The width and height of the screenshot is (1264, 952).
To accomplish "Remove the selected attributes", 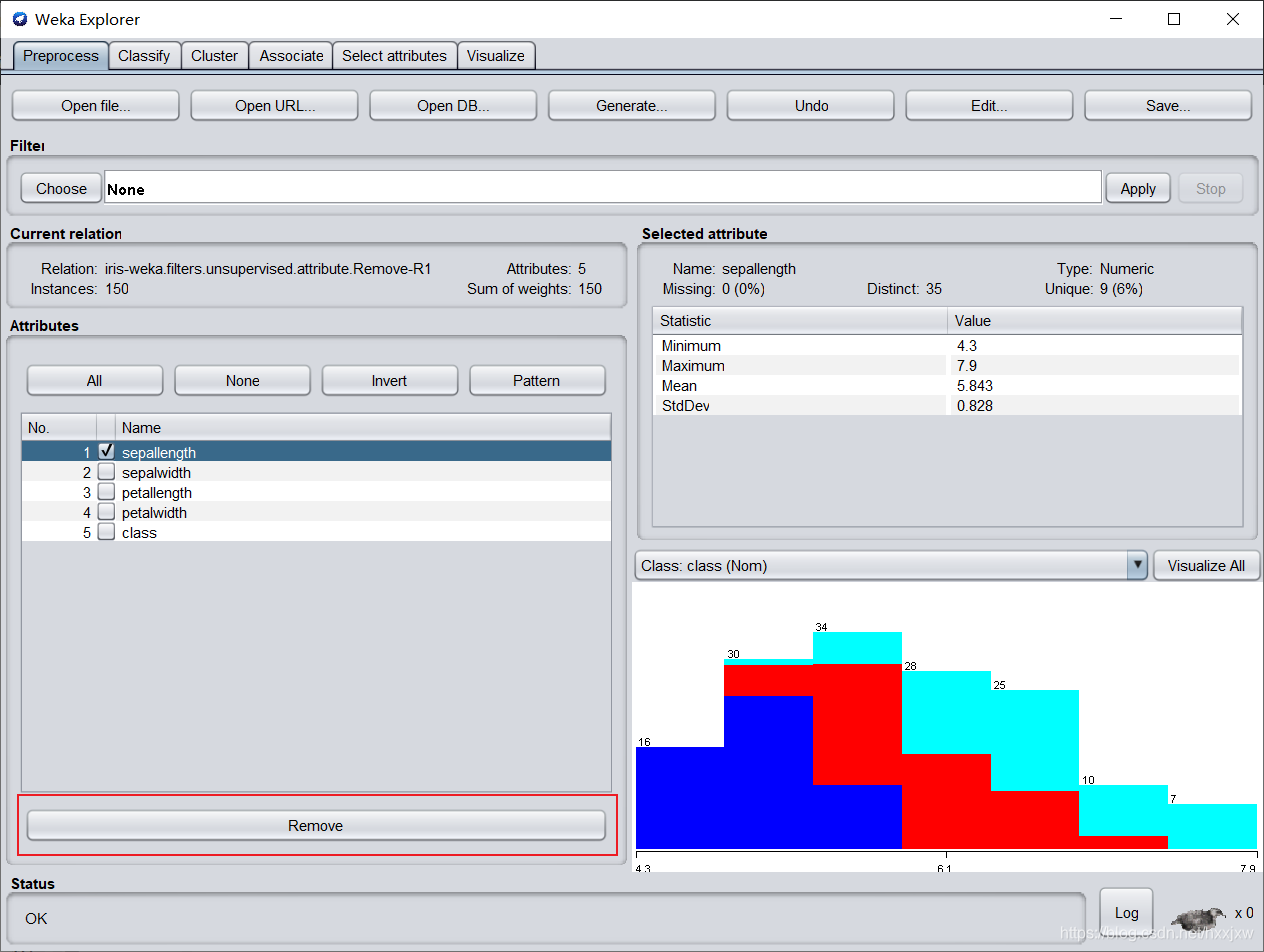I will [x=316, y=825].
